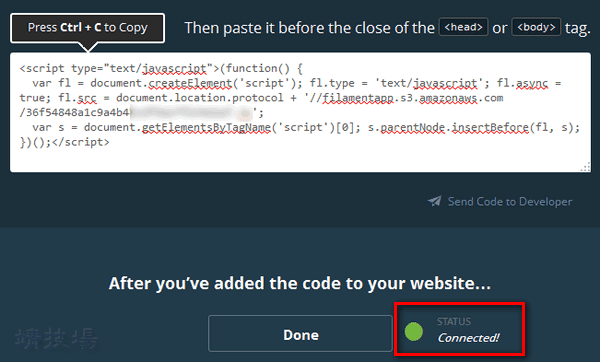
Task: Click inside the embed code text area
Action: pyautogui.click(x=300, y=113)
